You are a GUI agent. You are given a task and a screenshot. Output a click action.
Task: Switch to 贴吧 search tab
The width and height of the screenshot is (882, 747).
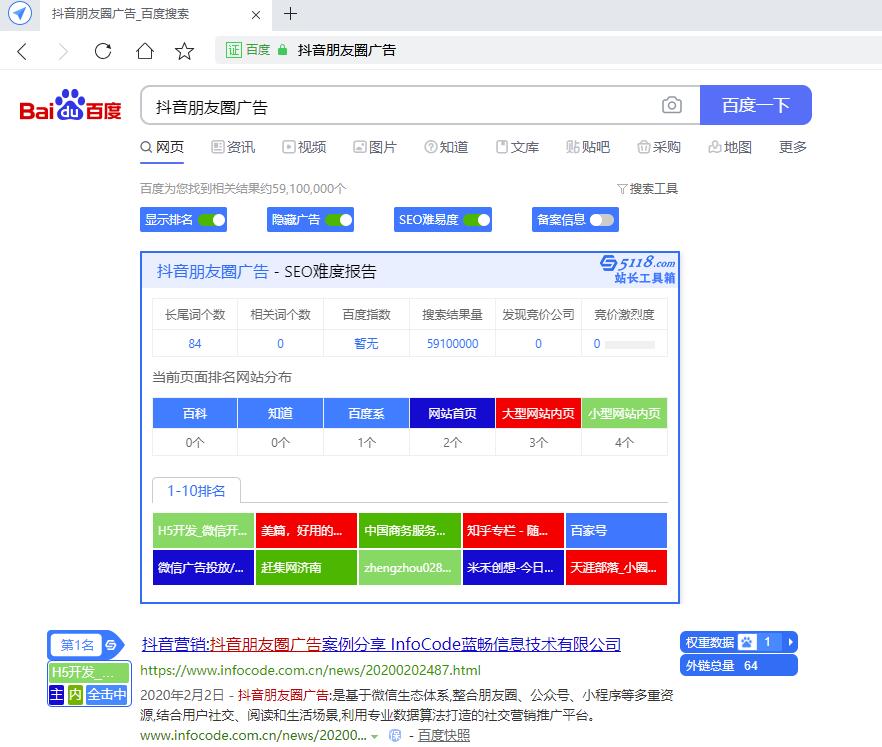point(588,147)
